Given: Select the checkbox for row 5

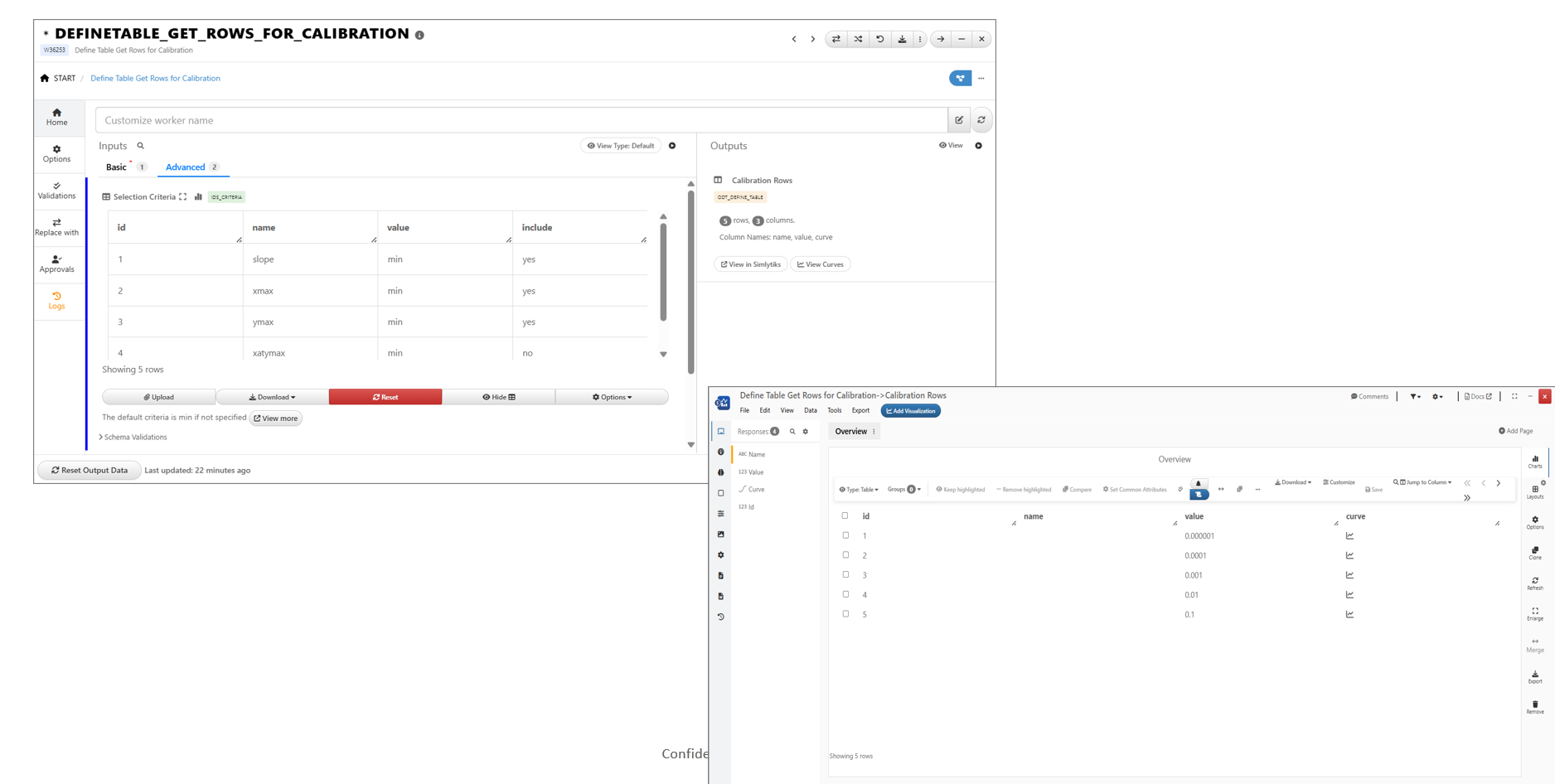Looking at the screenshot, I should tap(845, 614).
